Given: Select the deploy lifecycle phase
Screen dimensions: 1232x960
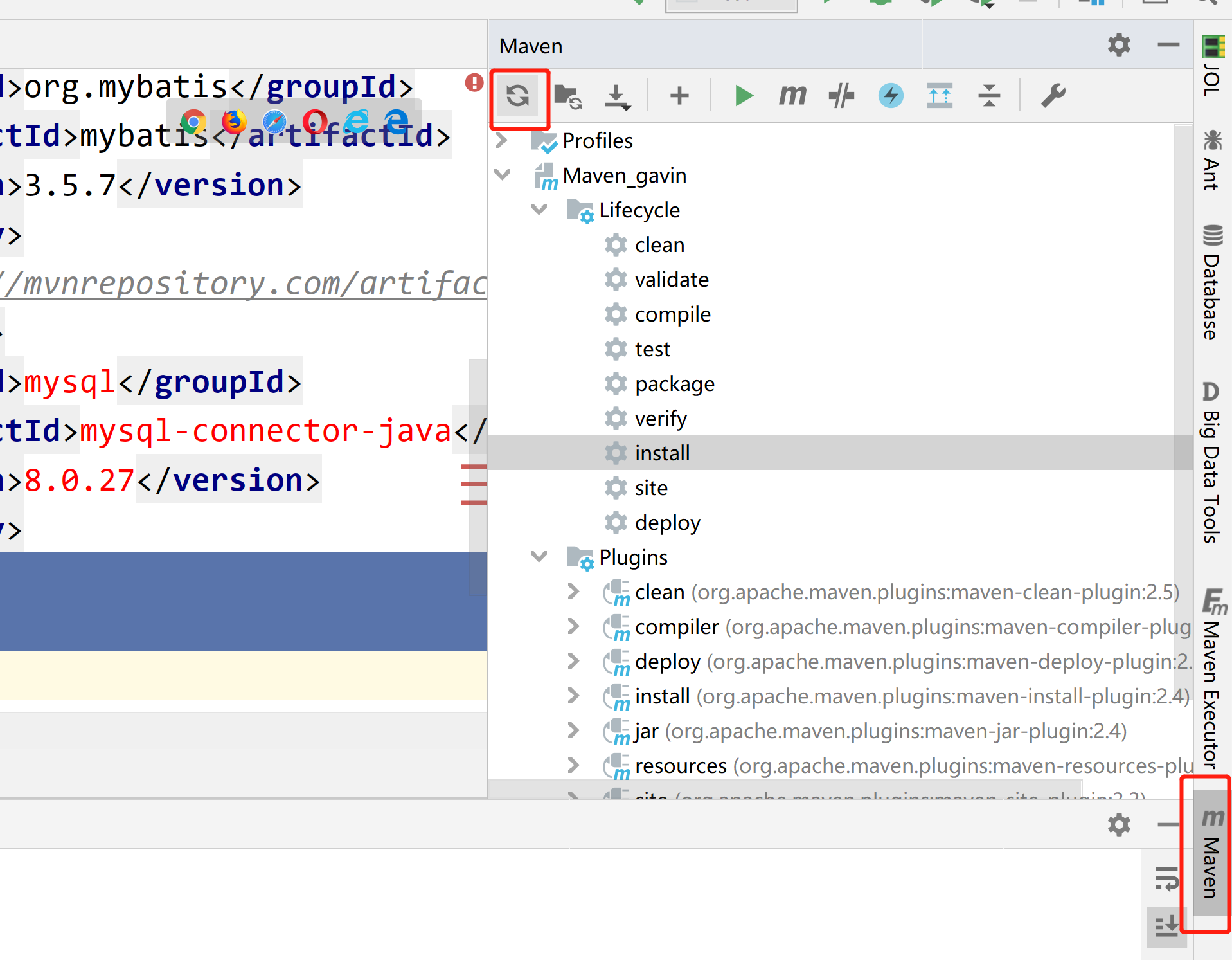Looking at the screenshot, I should point(668,523).
